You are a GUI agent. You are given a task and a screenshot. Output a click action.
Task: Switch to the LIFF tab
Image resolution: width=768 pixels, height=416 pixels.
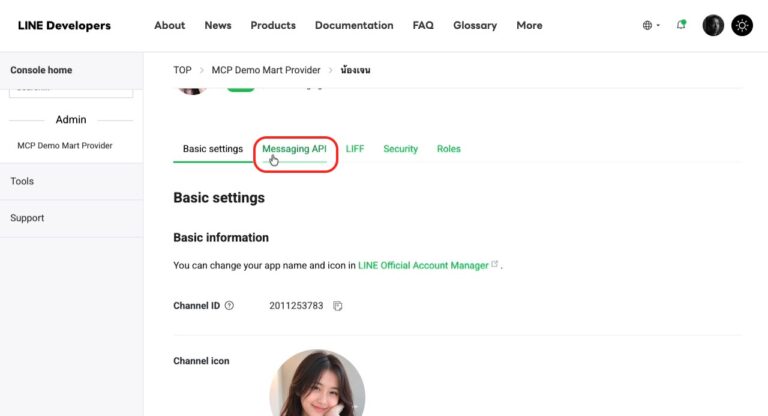click(x=355, y=149)
